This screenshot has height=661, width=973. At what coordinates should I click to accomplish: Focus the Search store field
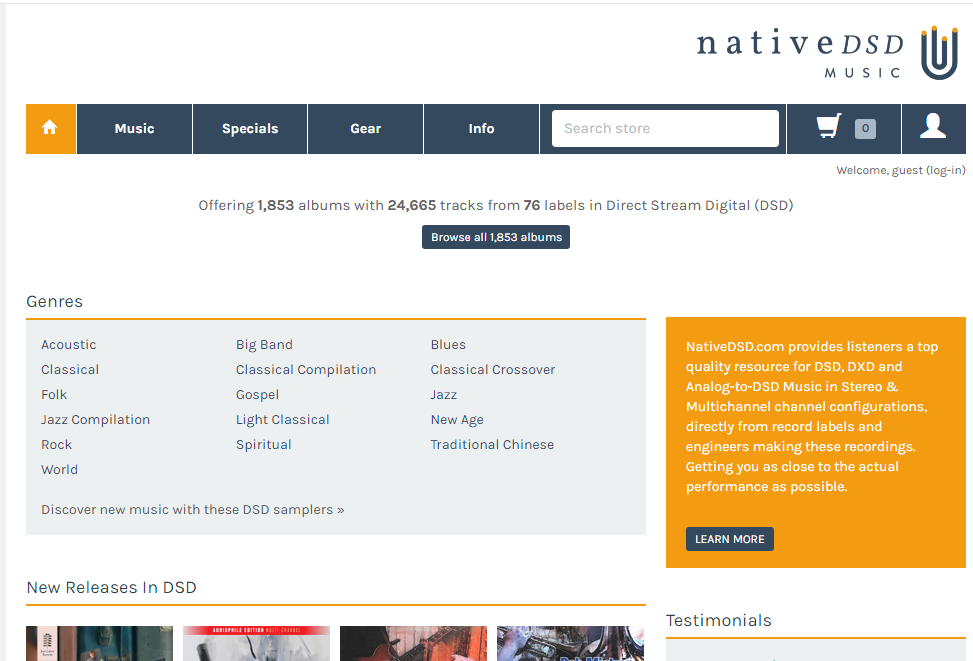665,128
